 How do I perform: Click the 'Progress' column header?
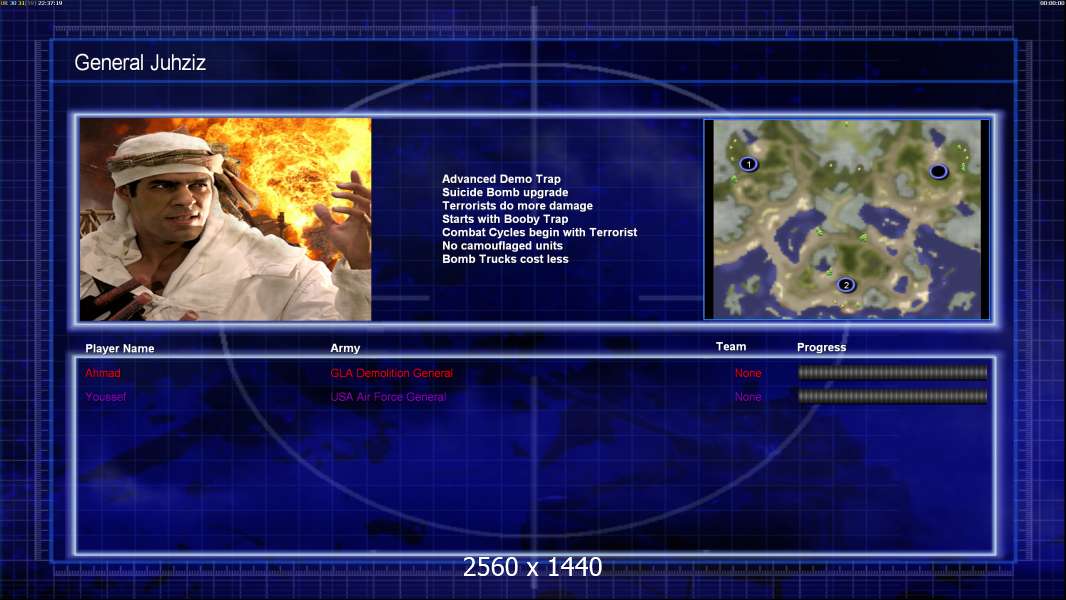pos(821,347)
